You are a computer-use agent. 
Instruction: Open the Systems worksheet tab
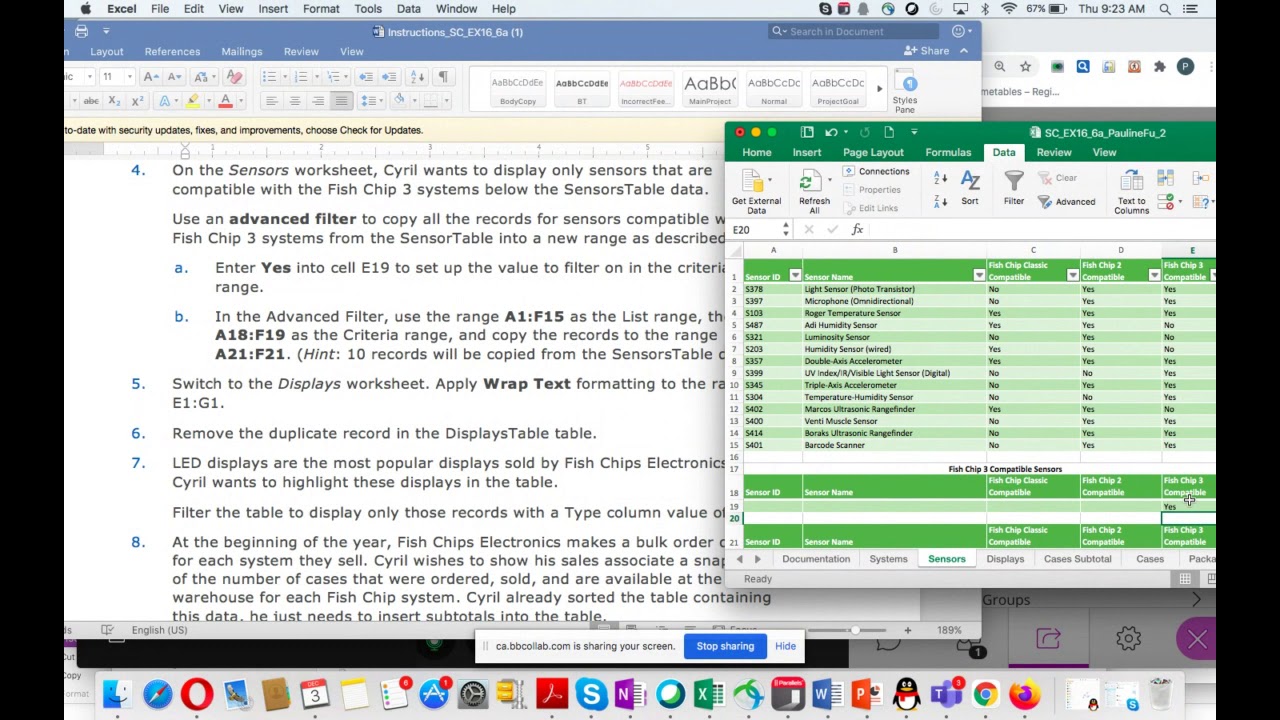[888, 559]
